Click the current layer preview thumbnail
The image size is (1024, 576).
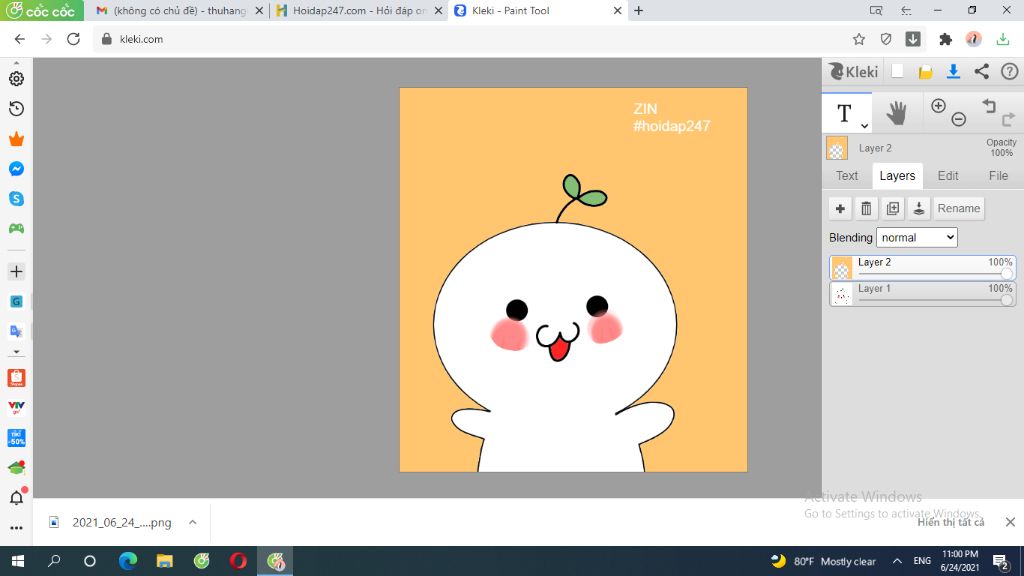click(837, 148)
